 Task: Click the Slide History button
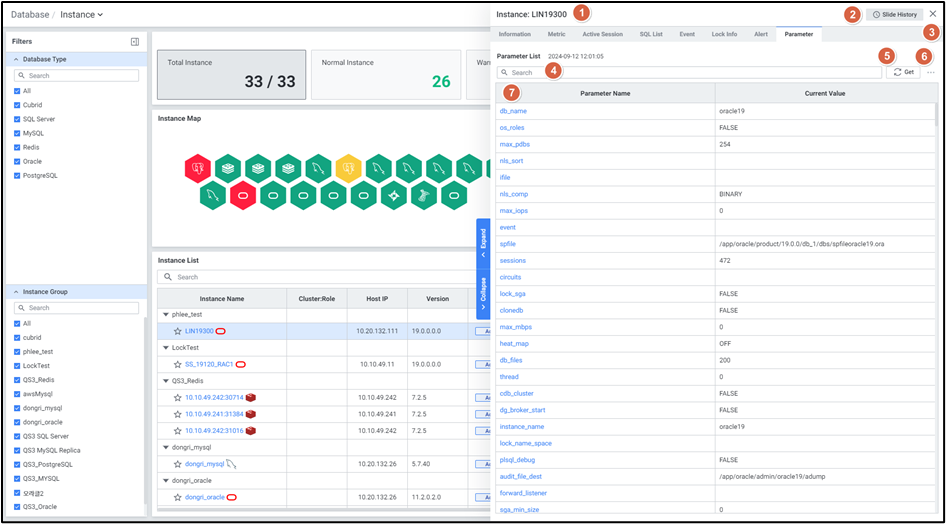[x=894, y=15]
